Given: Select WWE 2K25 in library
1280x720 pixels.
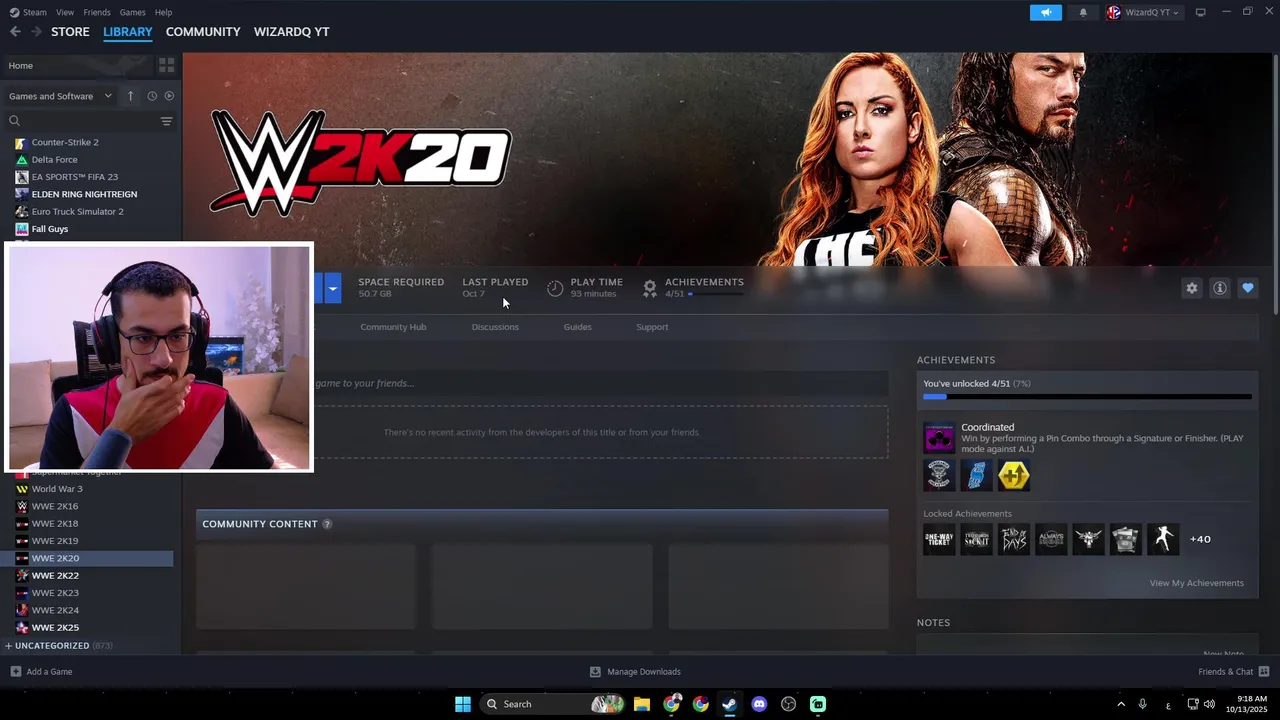Looking at the screenshot, I should 55,628.
